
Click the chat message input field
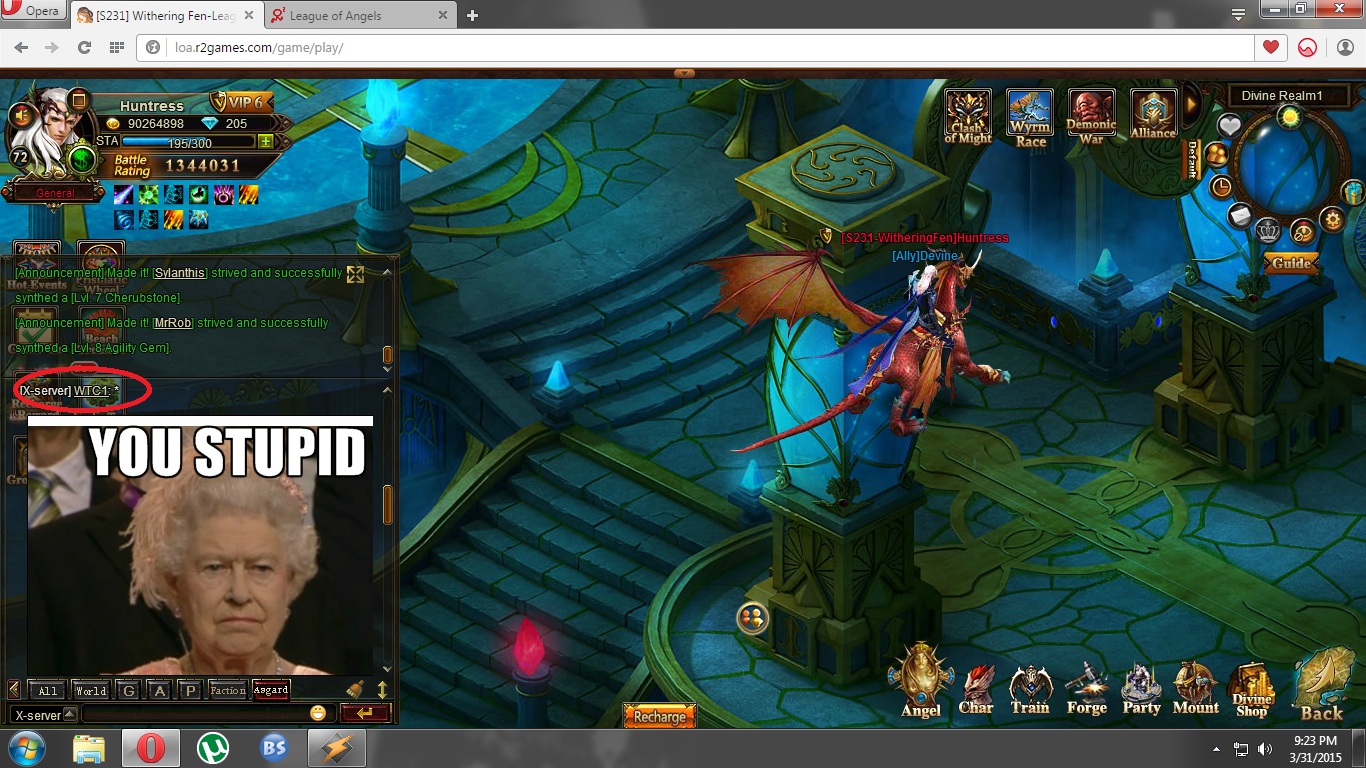pyautogui.click(x=195, y=714)
